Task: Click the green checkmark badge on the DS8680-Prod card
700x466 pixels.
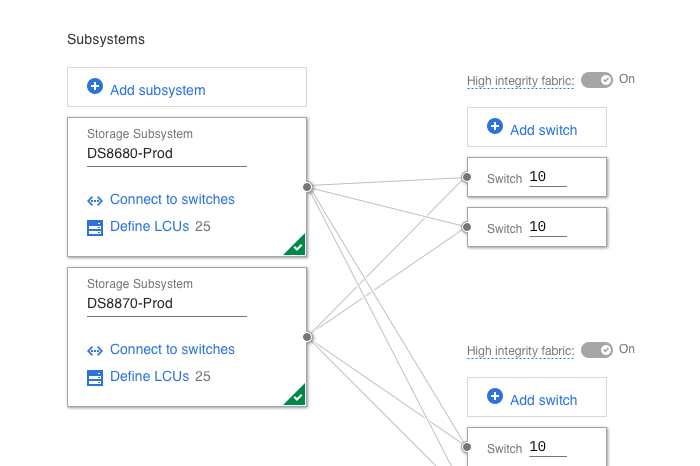Action: pos(296,246)
